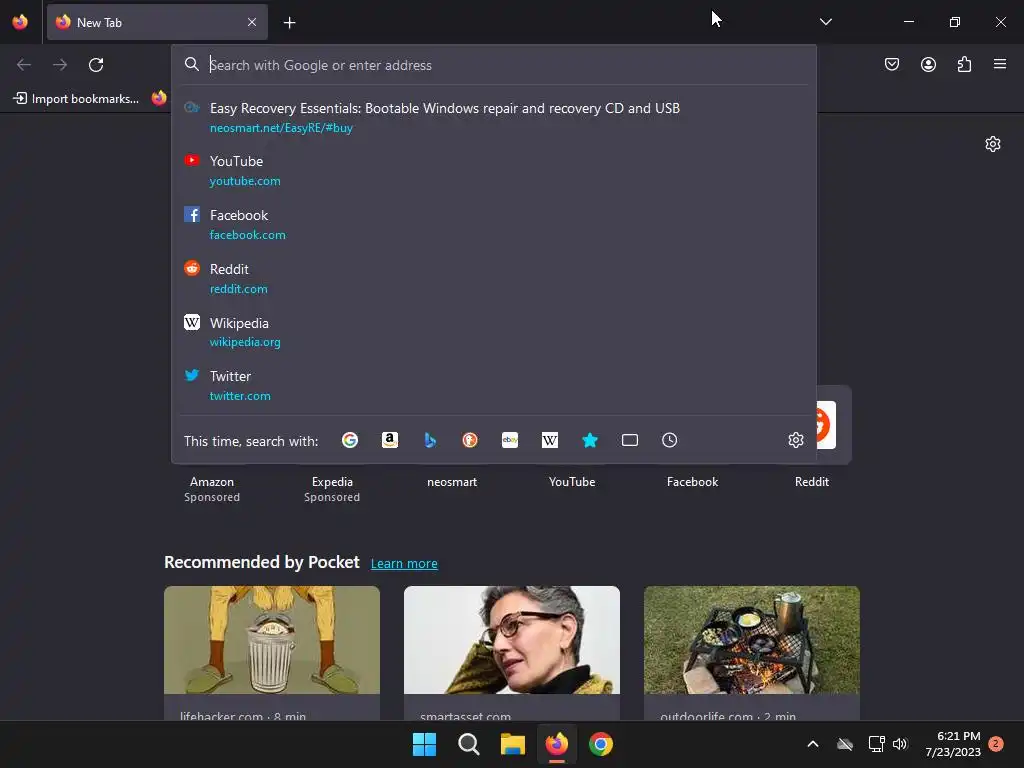Open YouTube shortcut tile label
Image resolution: width=1024 pixels, height=768 pixels.
(x=572, y=482)
